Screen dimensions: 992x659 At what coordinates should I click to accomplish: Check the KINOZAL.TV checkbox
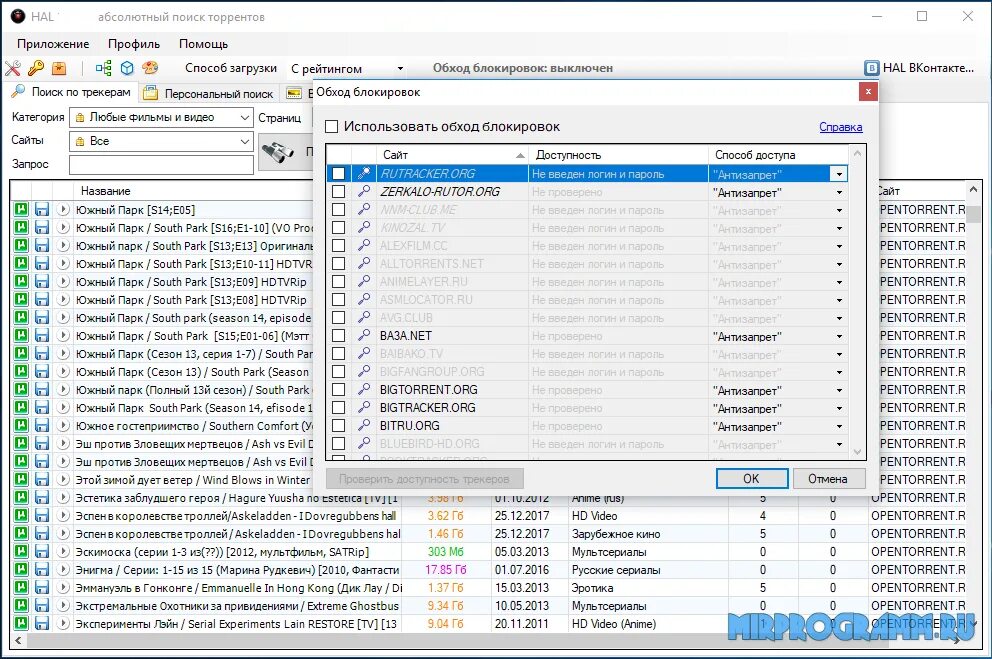pos(338,227)
